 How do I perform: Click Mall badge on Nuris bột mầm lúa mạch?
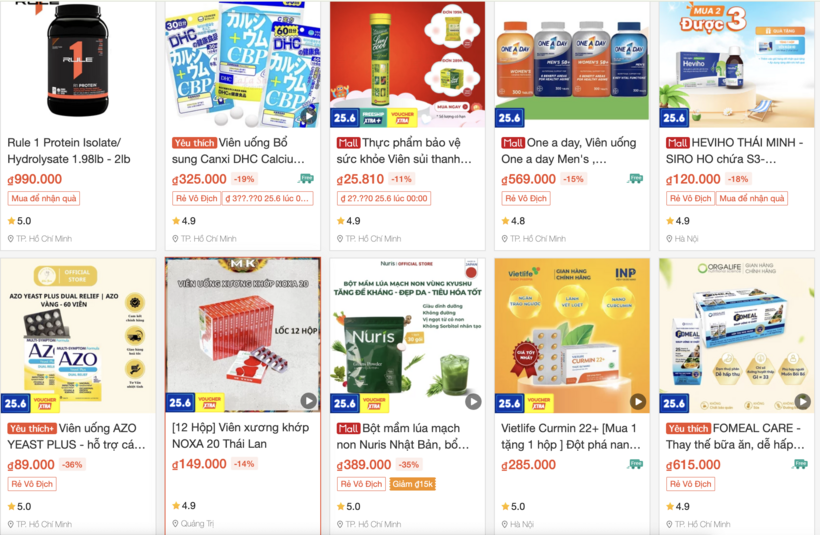coord(348,429)
